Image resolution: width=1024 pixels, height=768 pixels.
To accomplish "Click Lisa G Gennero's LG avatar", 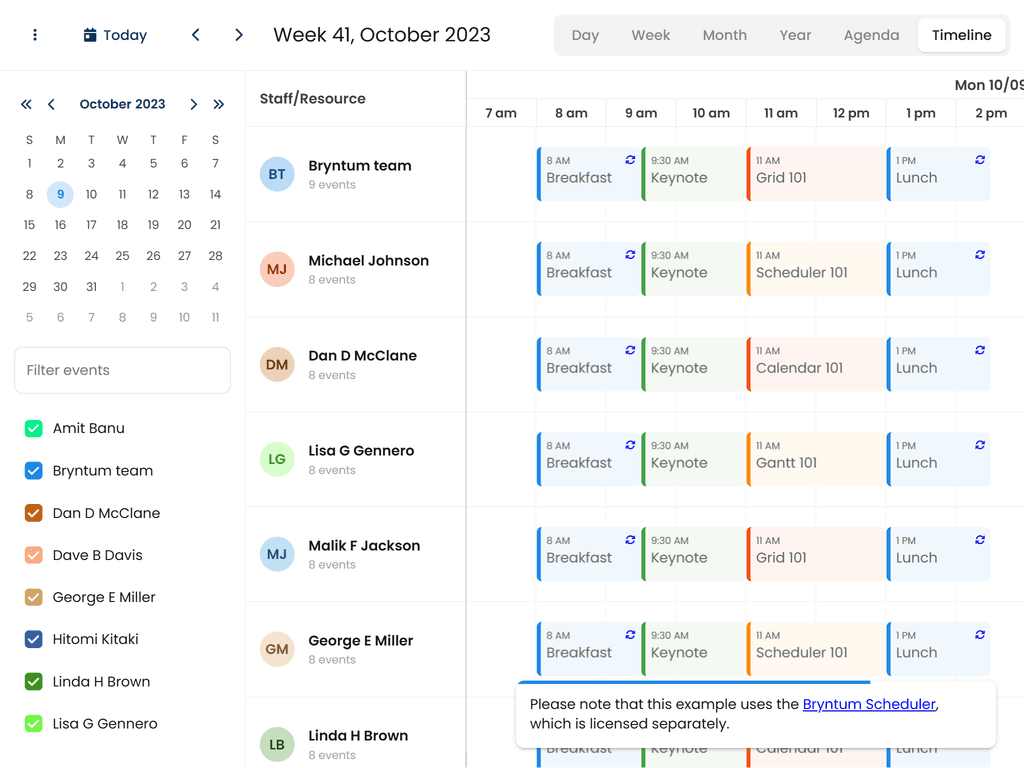I will coord(277,459).
